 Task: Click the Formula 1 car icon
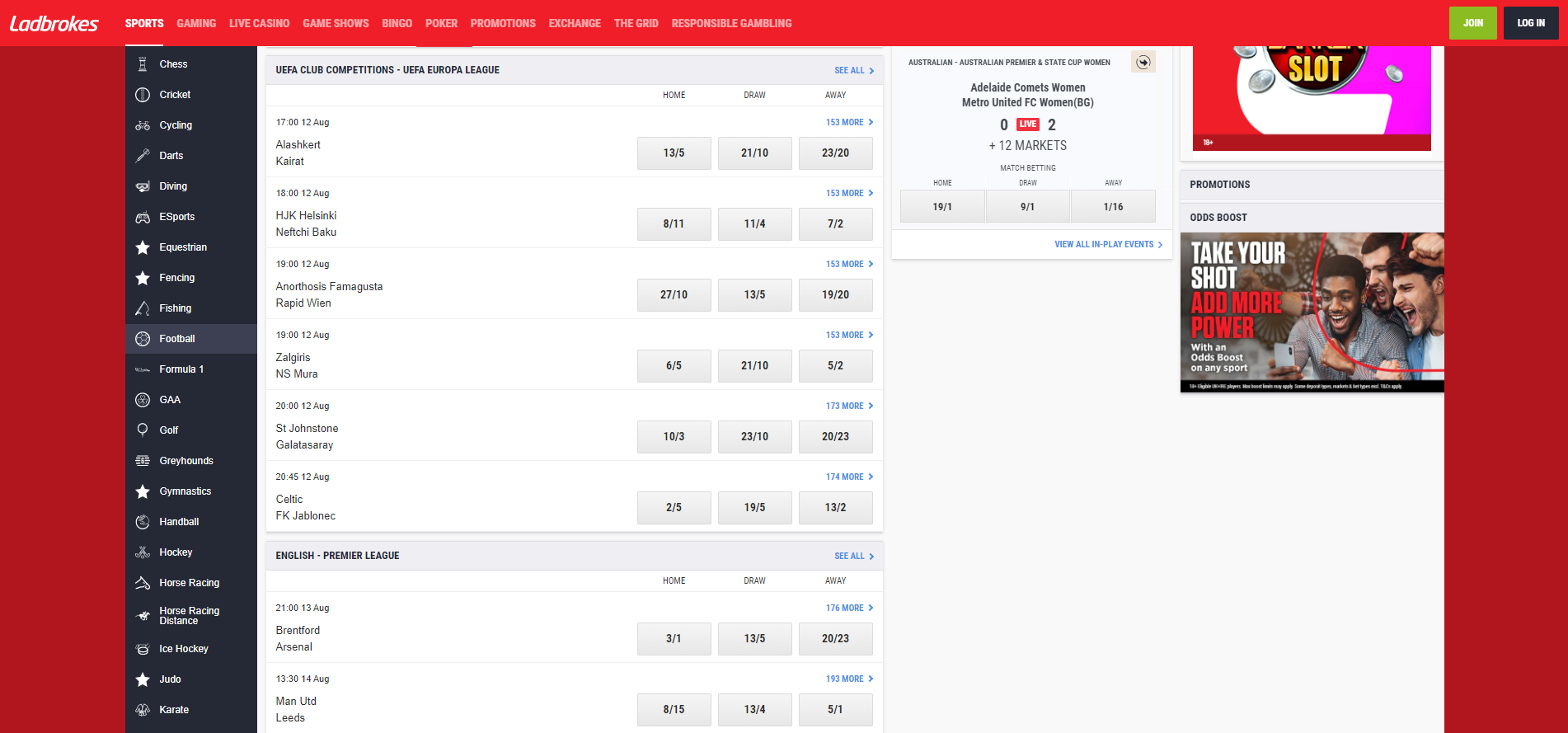[x=143, y=369]
